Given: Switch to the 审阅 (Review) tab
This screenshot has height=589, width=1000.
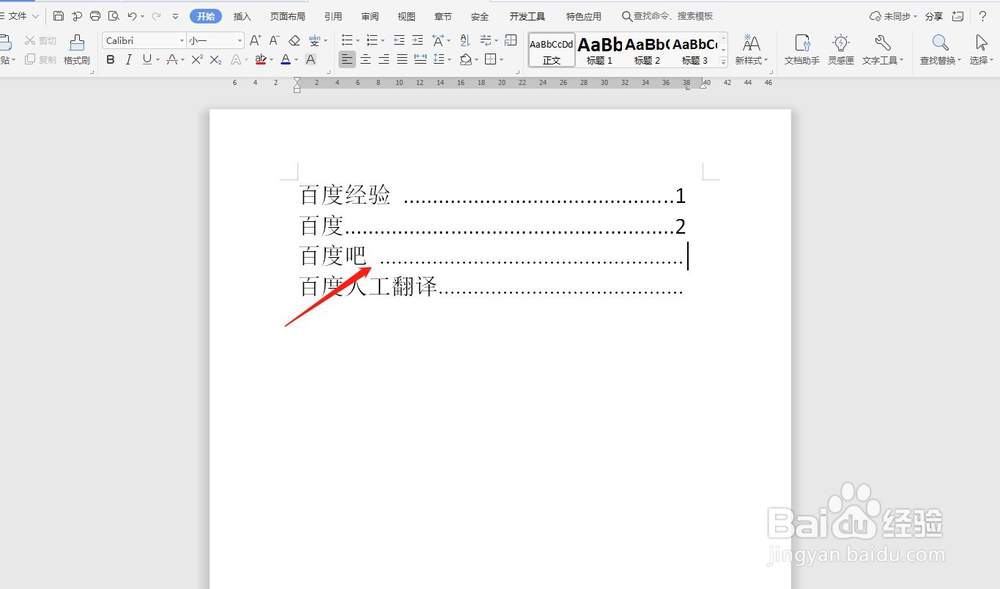Looking at the screenshot, I should 370,16.
